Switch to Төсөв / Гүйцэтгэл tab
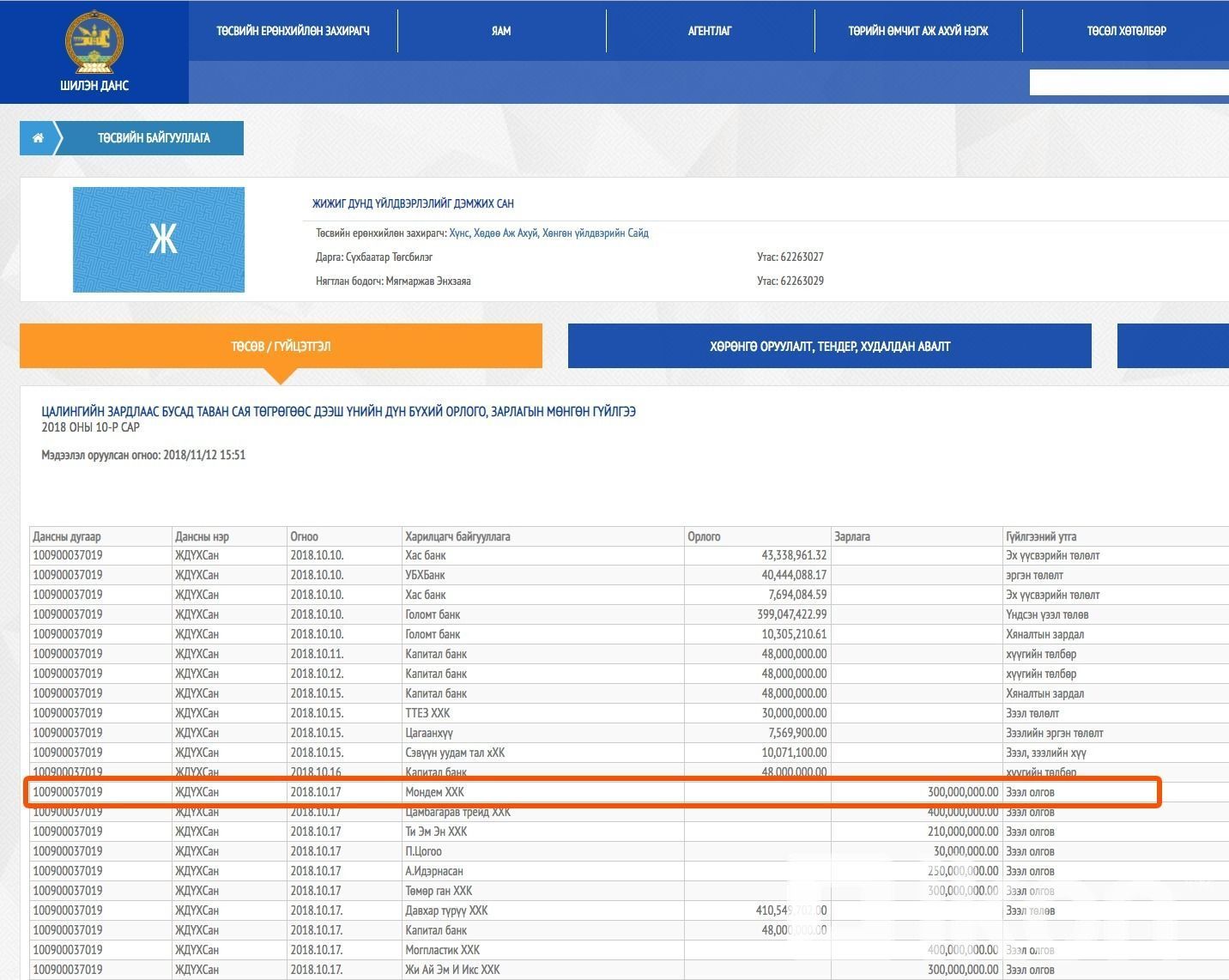The height and width of the screenshot is (980, 1229). pyautogui.click(x=281, y=346)
